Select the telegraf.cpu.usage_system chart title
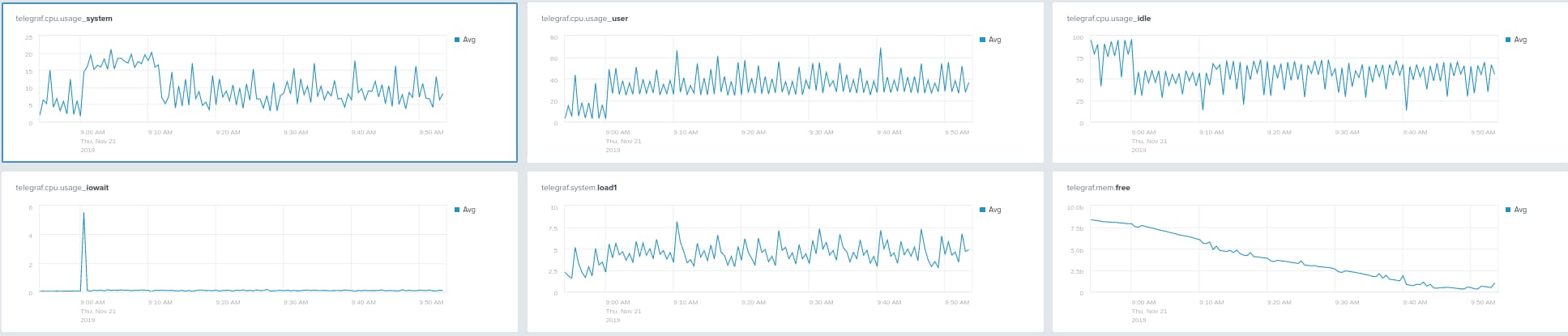Image resolution: width=1568 pixels, height=336 pixels. pyautogui.click(x=64, y=18)
